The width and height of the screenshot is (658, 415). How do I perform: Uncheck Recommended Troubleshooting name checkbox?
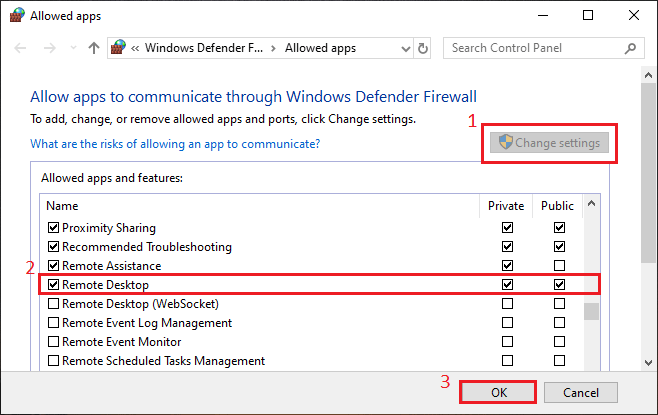click(x=53, y=246)
